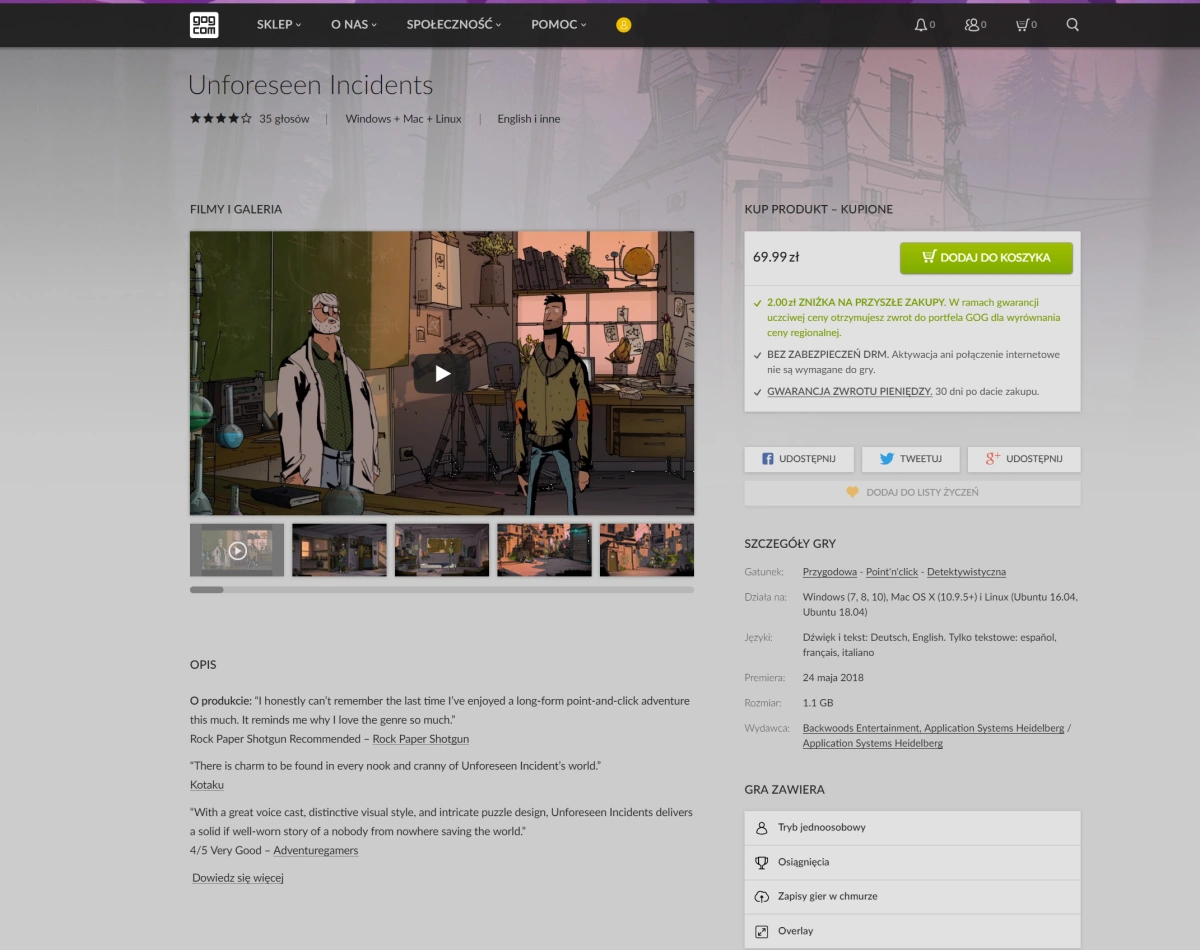Click the 35 głosów votes text
1200x950 pixels.
click(x=284, y=119)
